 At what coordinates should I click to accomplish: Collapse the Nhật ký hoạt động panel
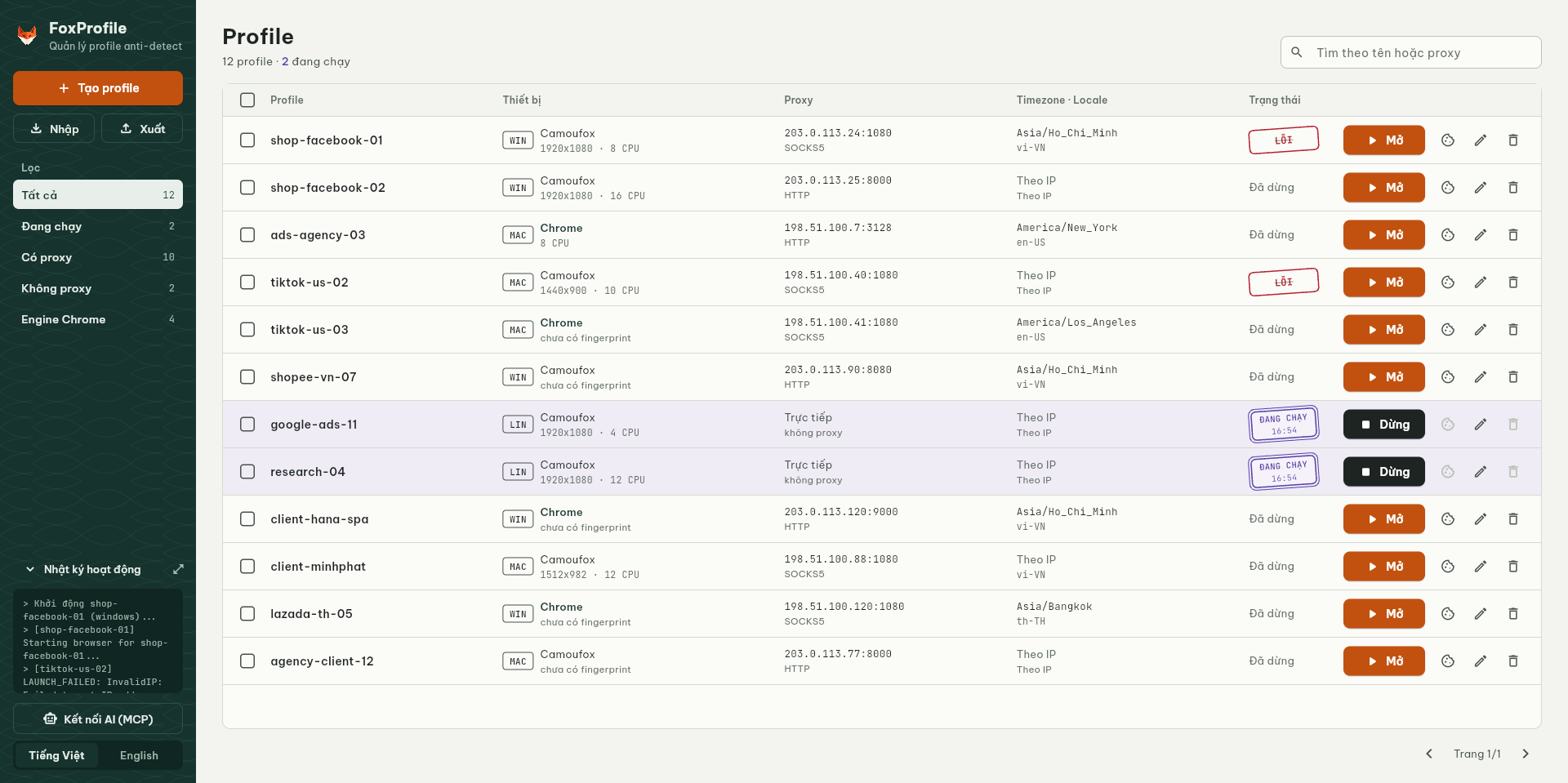click(x=82, y=569)
